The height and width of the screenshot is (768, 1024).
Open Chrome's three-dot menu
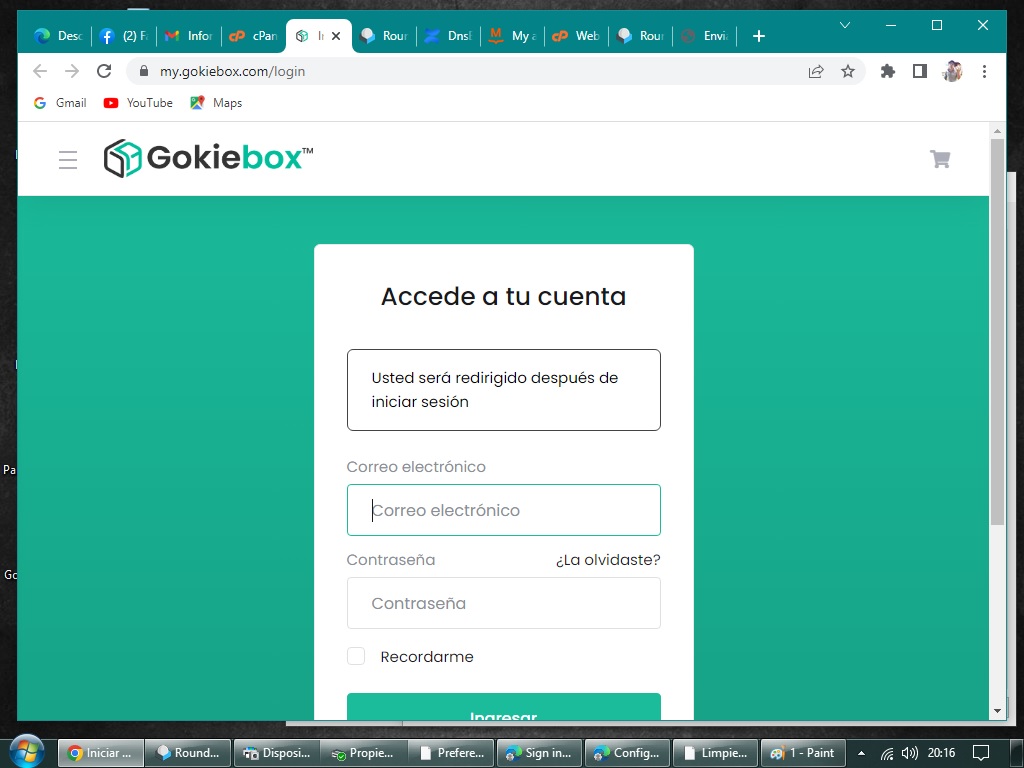pos(984,71)
